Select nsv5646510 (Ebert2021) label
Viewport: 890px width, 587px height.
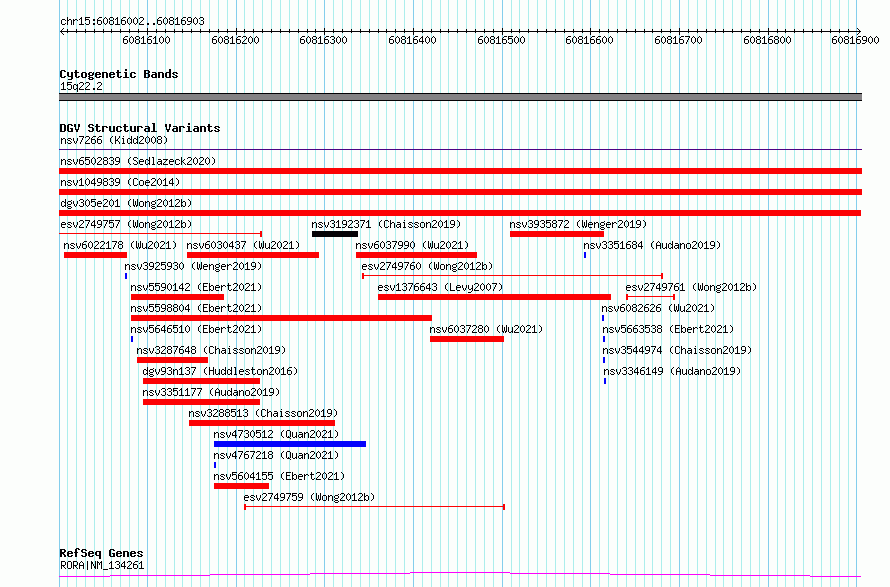[196, 329]
